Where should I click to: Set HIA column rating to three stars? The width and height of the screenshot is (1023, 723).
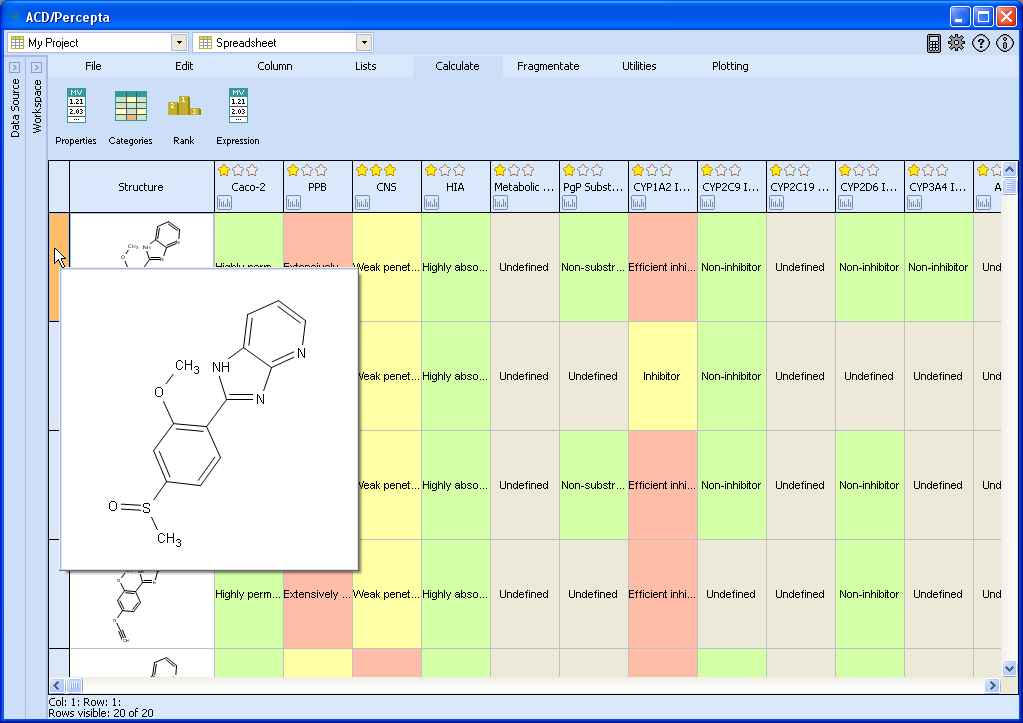(459, 170)
